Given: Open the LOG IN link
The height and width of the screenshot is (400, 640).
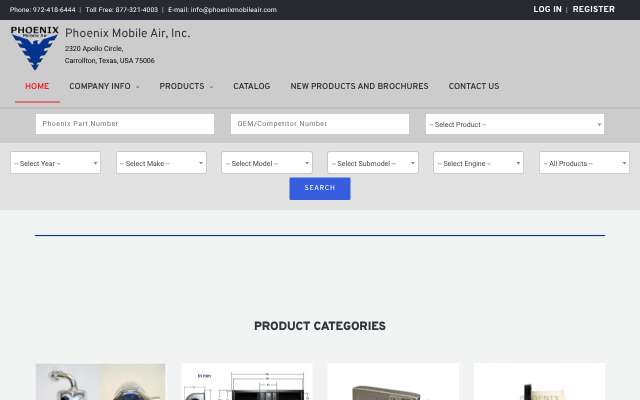Looking at the screenshot, I should tap(547, 9).
